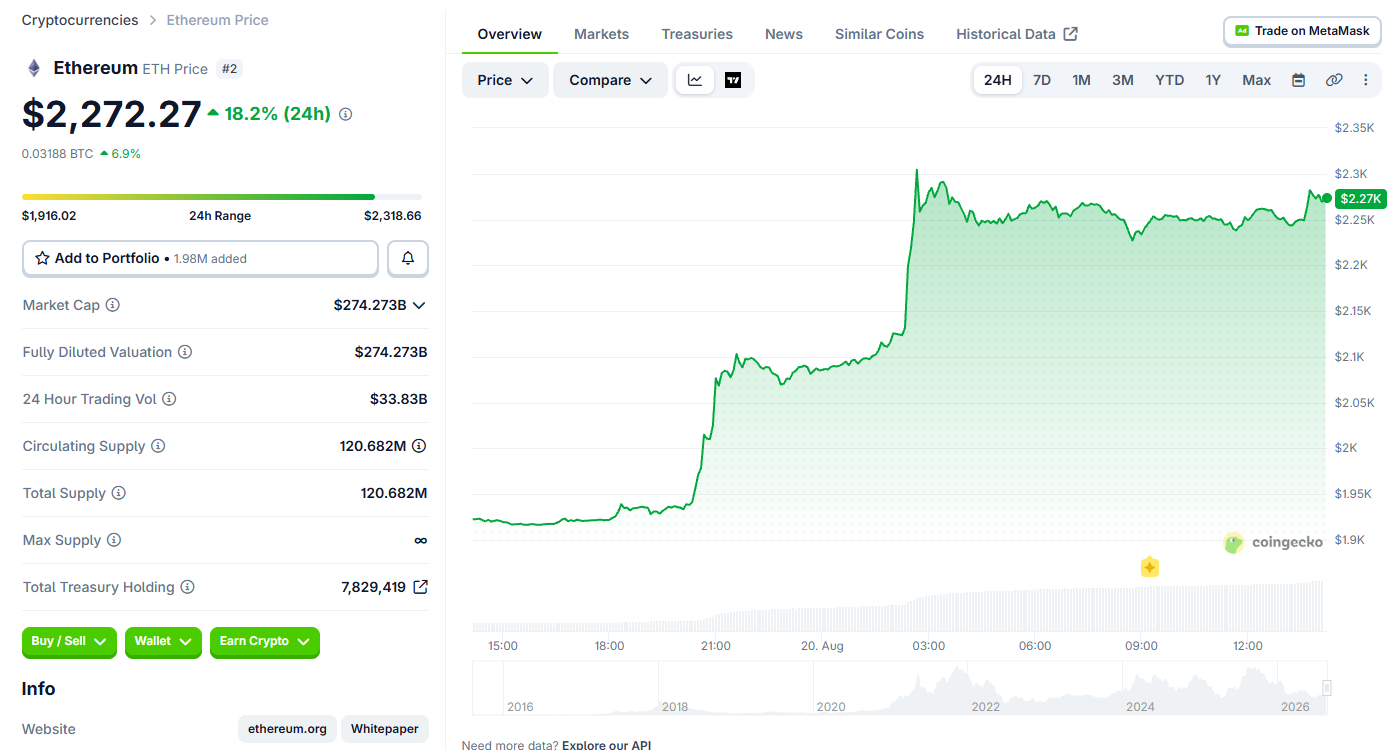This screenshot has width=1396, height=750.
Task: Click the $2.27K current price marker
Action: pos(1360,199)
